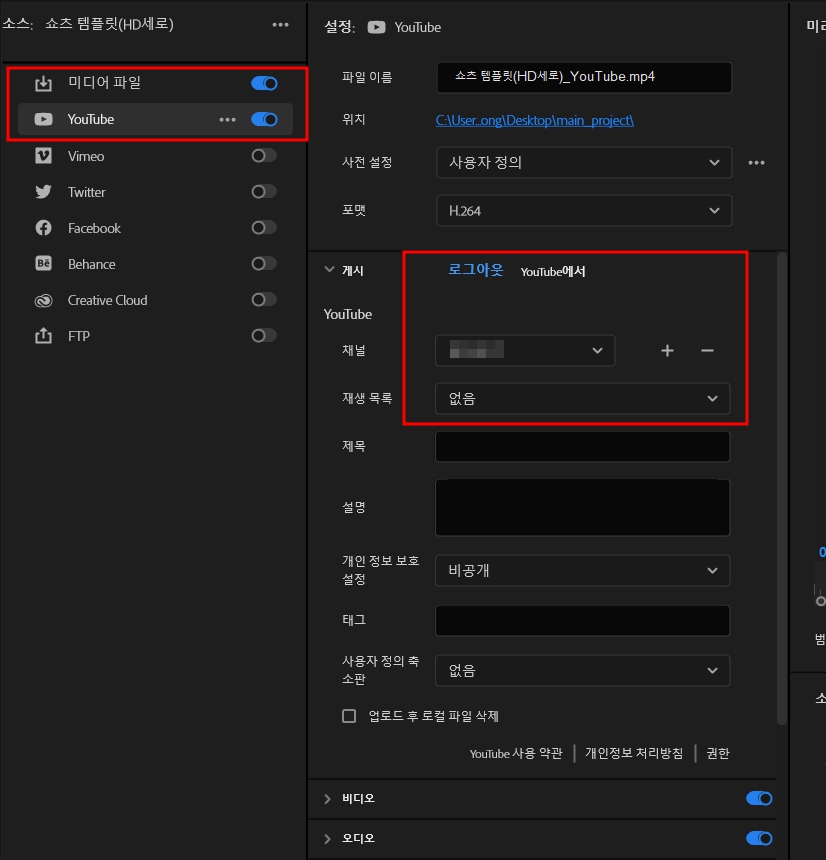The image size is (826, 860).
Task: Open YouTube 사용 약관 link
Action: pos(516,754)
